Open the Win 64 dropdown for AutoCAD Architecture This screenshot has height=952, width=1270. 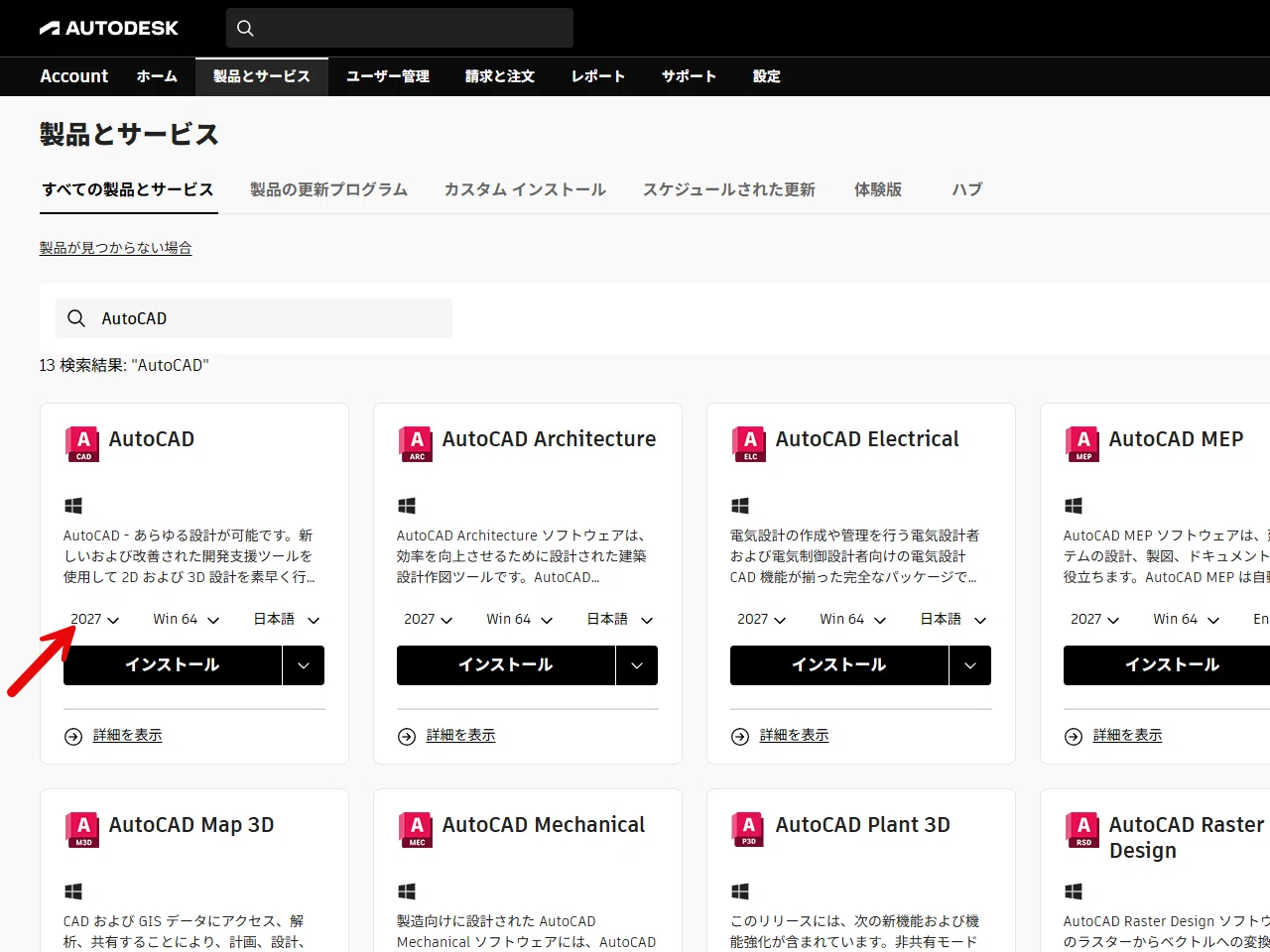coord(520,619)
